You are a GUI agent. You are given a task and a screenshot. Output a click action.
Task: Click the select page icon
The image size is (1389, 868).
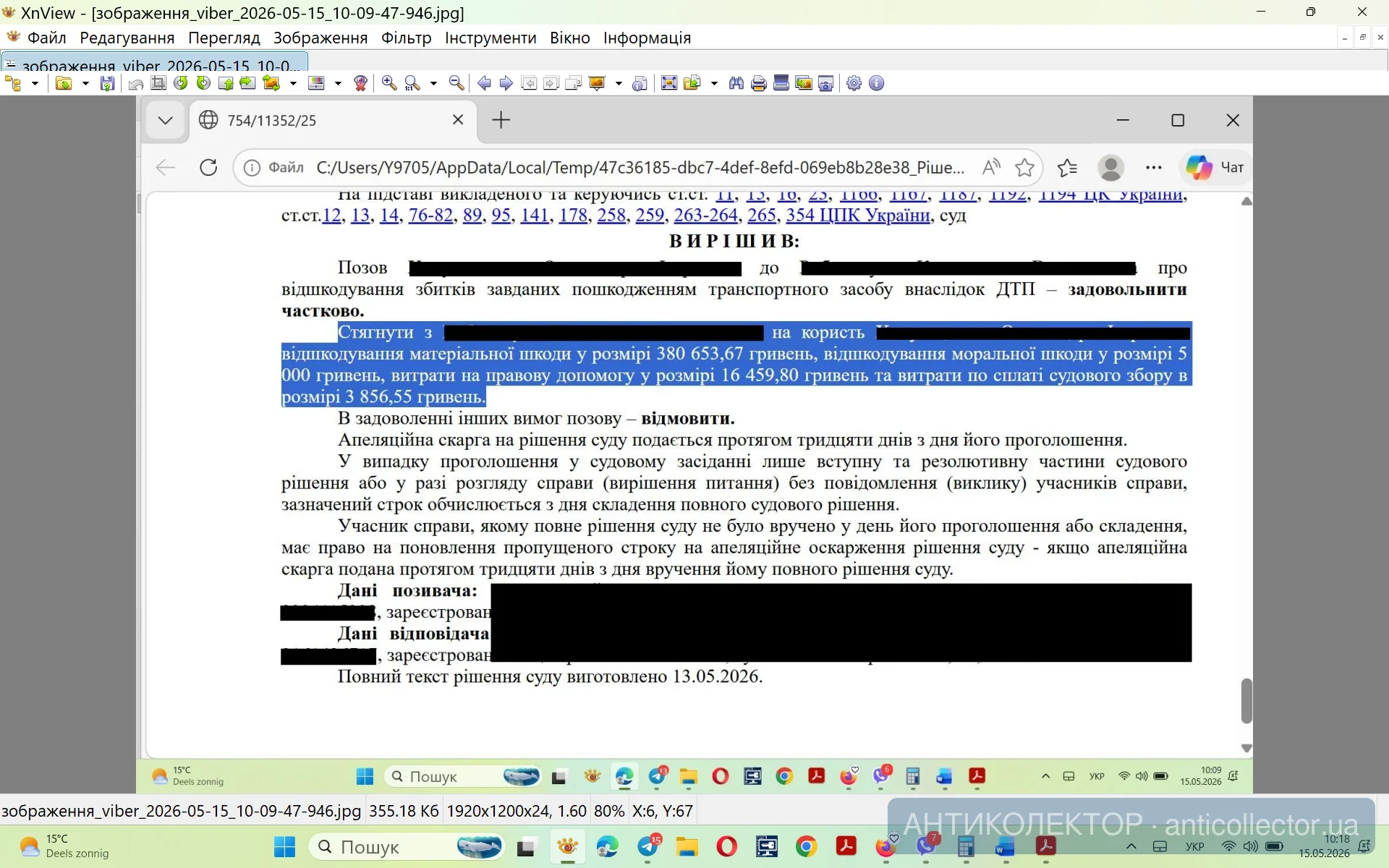click(x=574, y=83)
